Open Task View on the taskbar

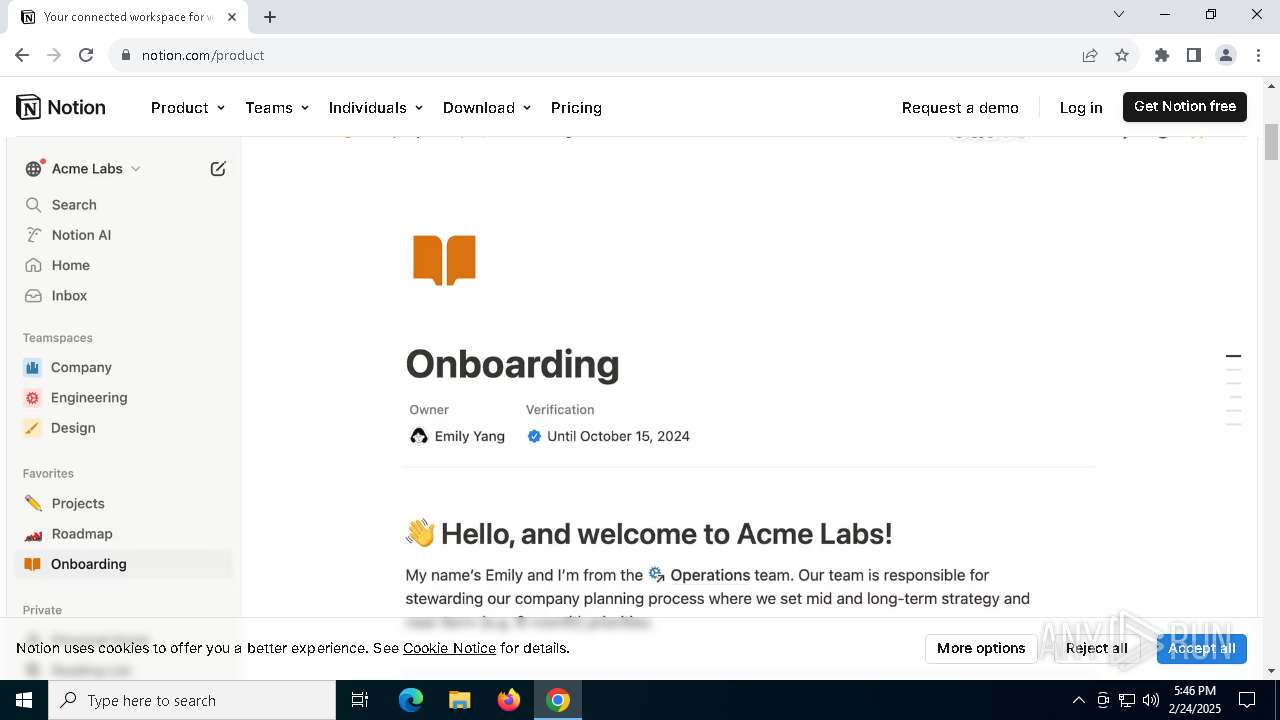360,700
